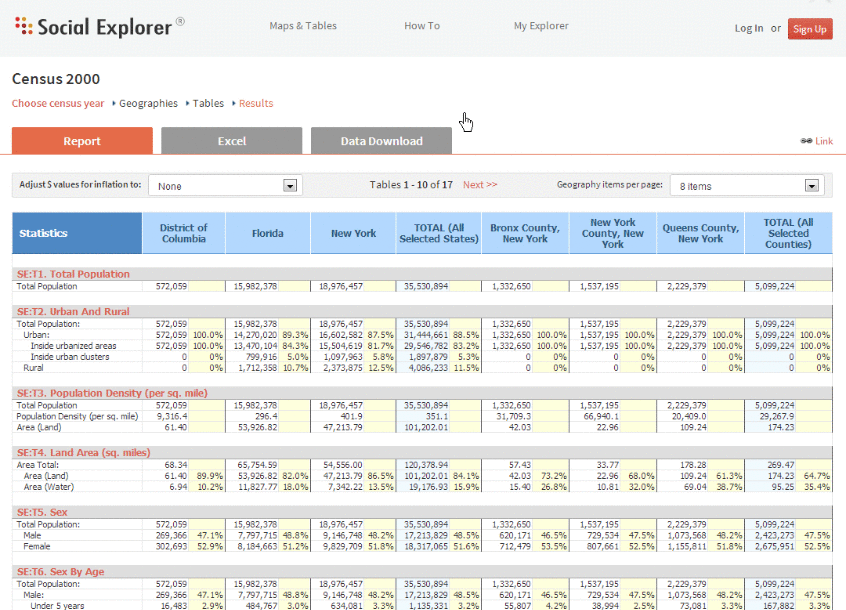
Task: Click Tables 1 - 10 of 17 indicator
Action: click(411, 184)
